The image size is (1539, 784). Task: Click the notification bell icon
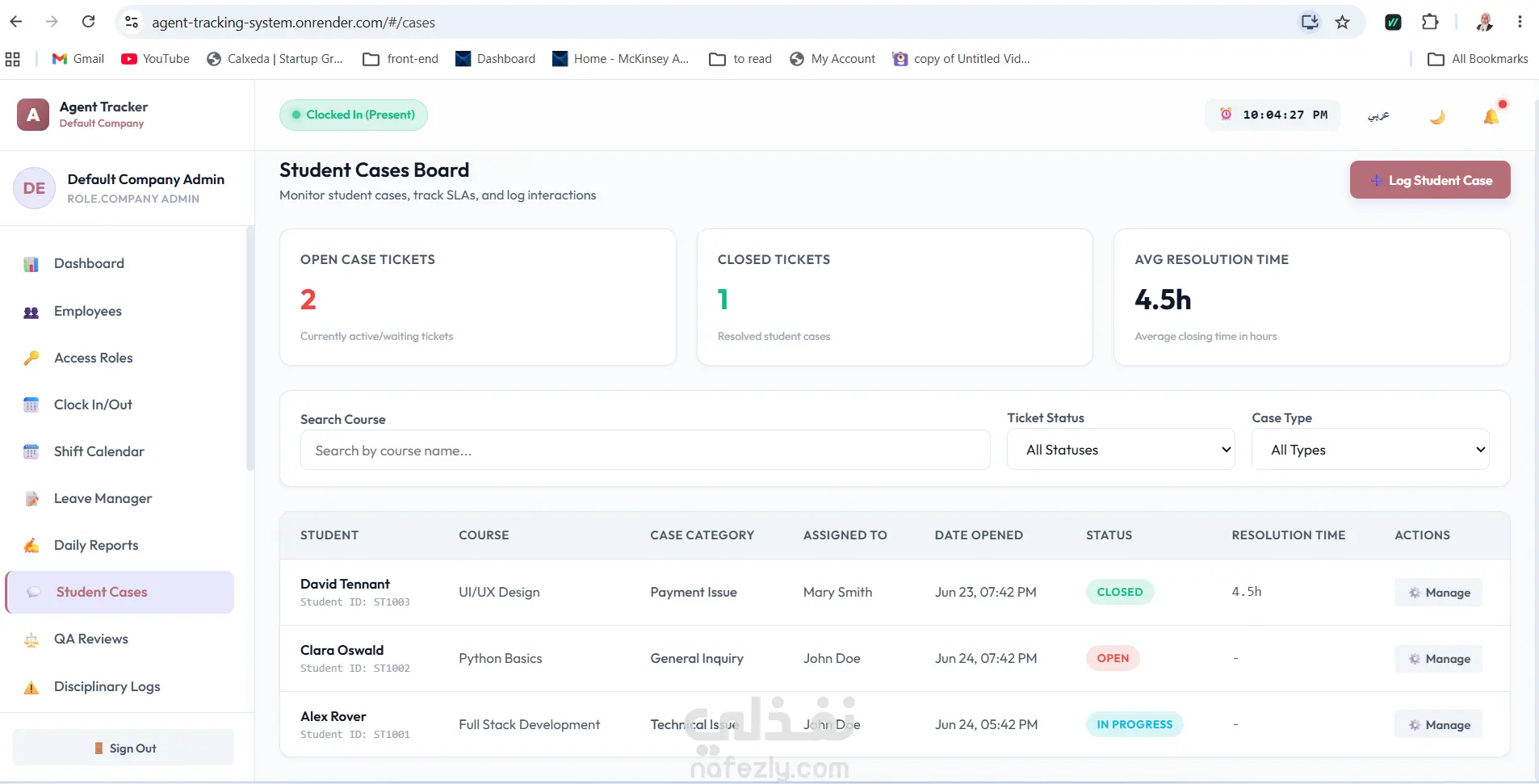(1491, 115)
